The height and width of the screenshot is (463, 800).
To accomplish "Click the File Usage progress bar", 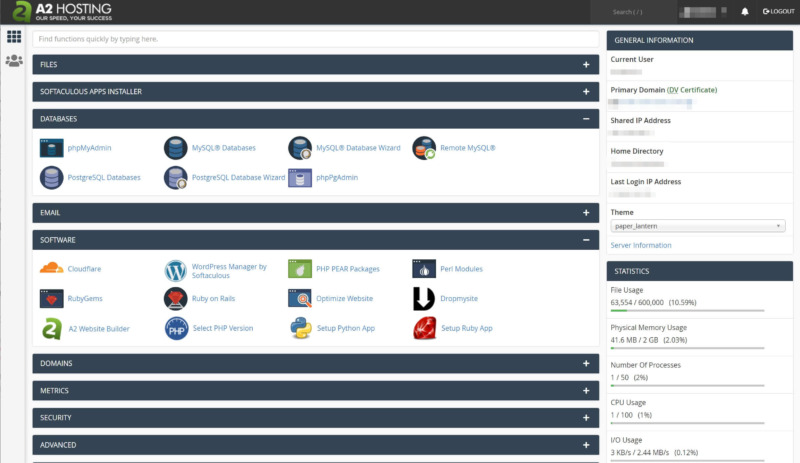I will coord(687,311).
